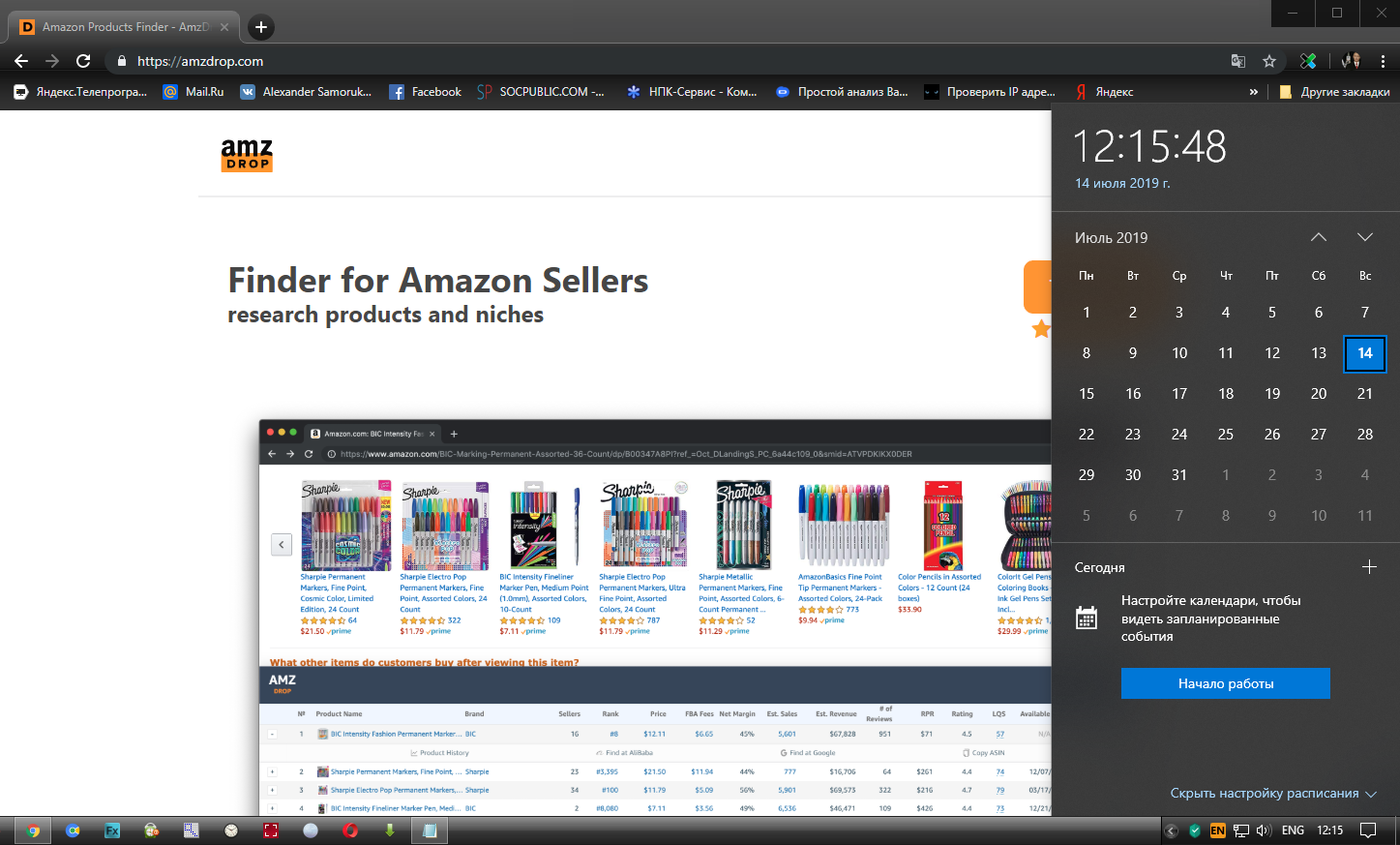Click the address bar URL field
This screenshot has height=845, width=1400.
tap(668, 61)
